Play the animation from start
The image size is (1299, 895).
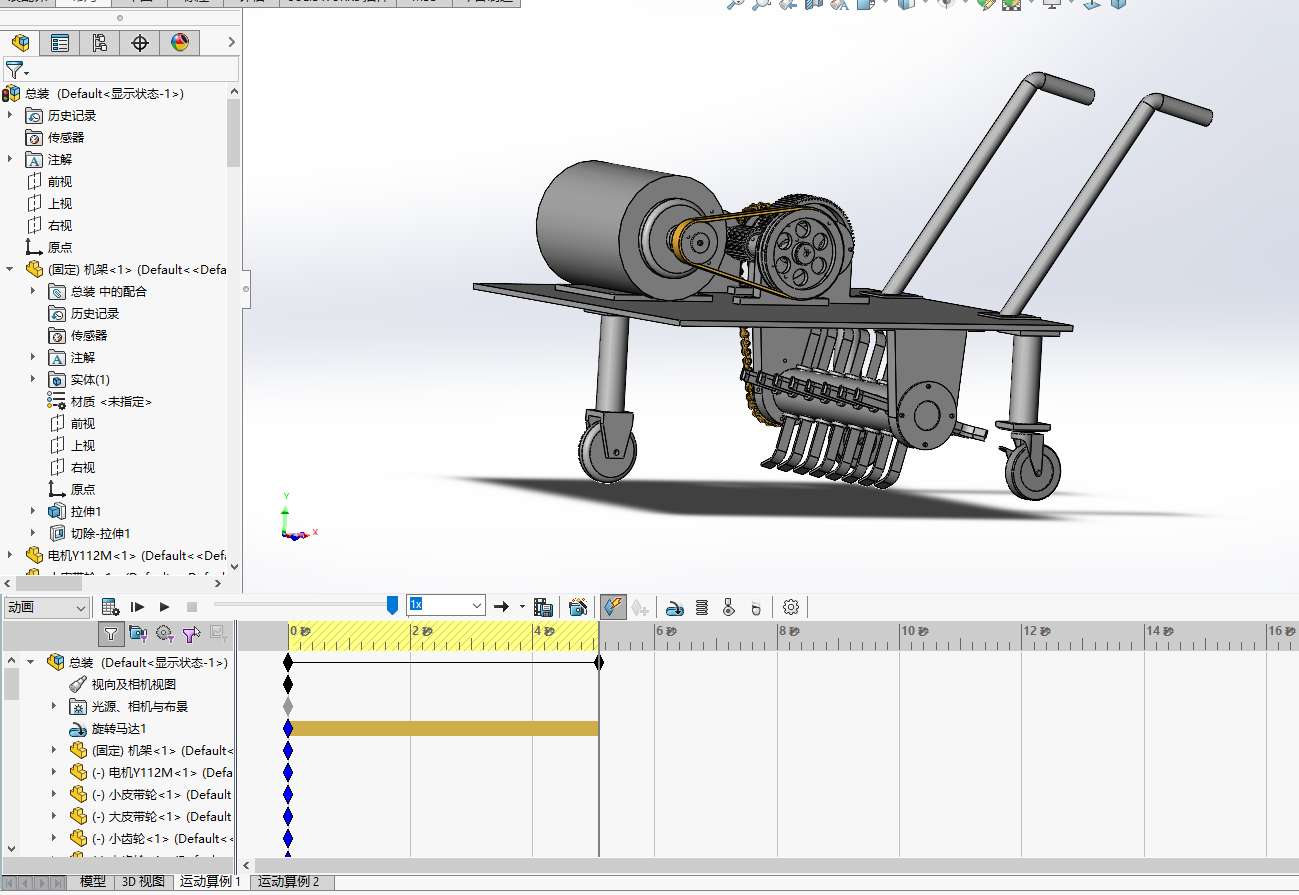[x=138, y=607]
